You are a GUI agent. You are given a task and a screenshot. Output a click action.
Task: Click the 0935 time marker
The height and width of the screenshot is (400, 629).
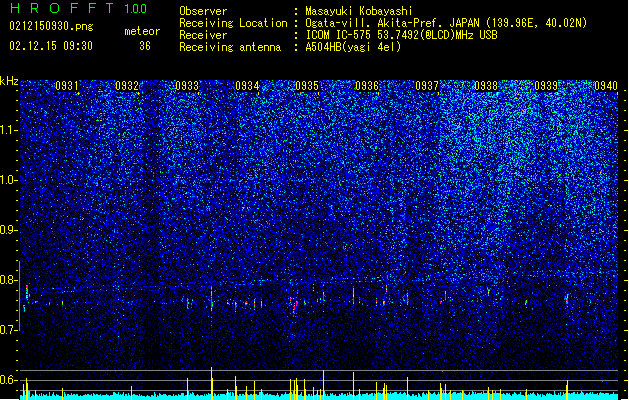[x=307, y=86]
